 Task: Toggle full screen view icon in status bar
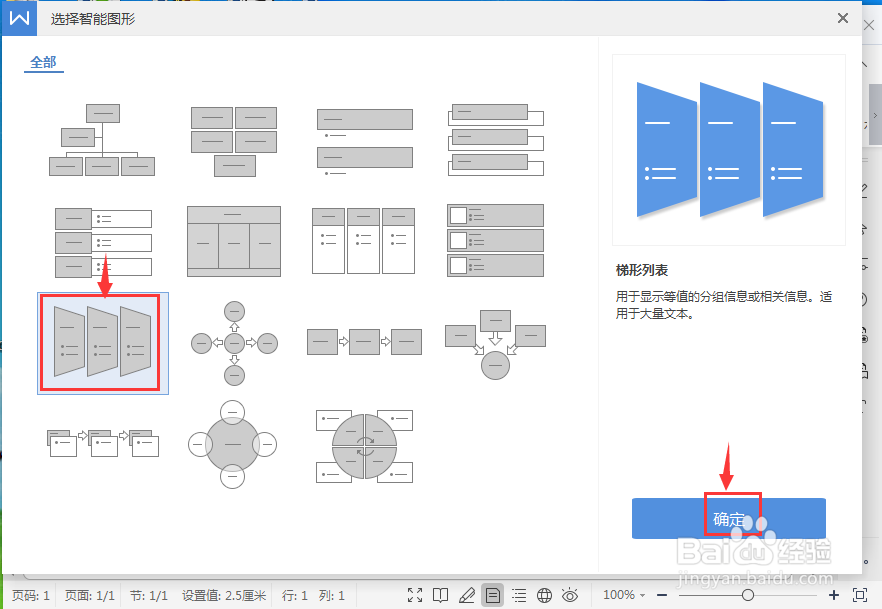(415, 595)
